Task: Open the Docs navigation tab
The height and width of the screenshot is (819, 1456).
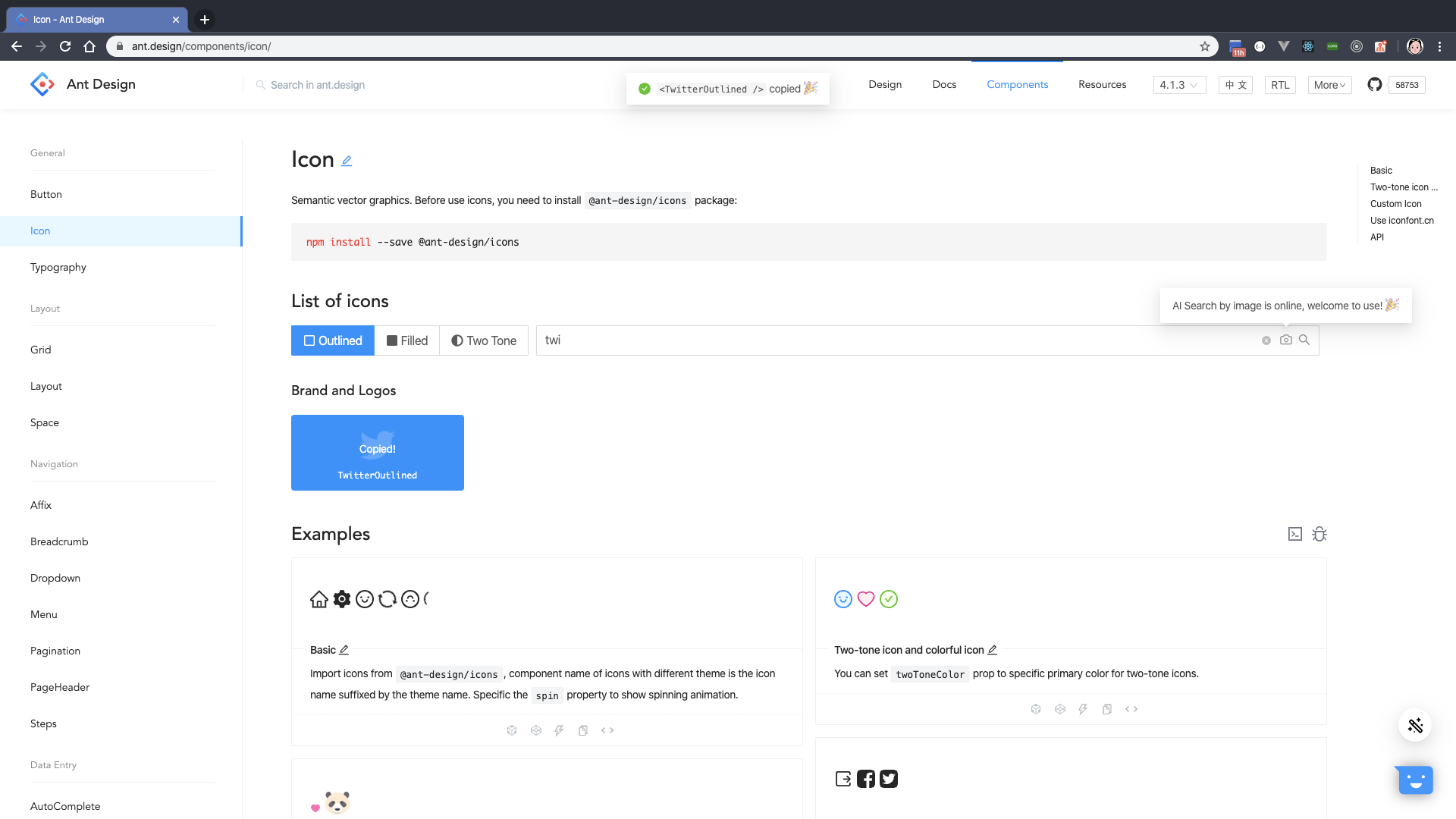Action: [x=944, y=84]
